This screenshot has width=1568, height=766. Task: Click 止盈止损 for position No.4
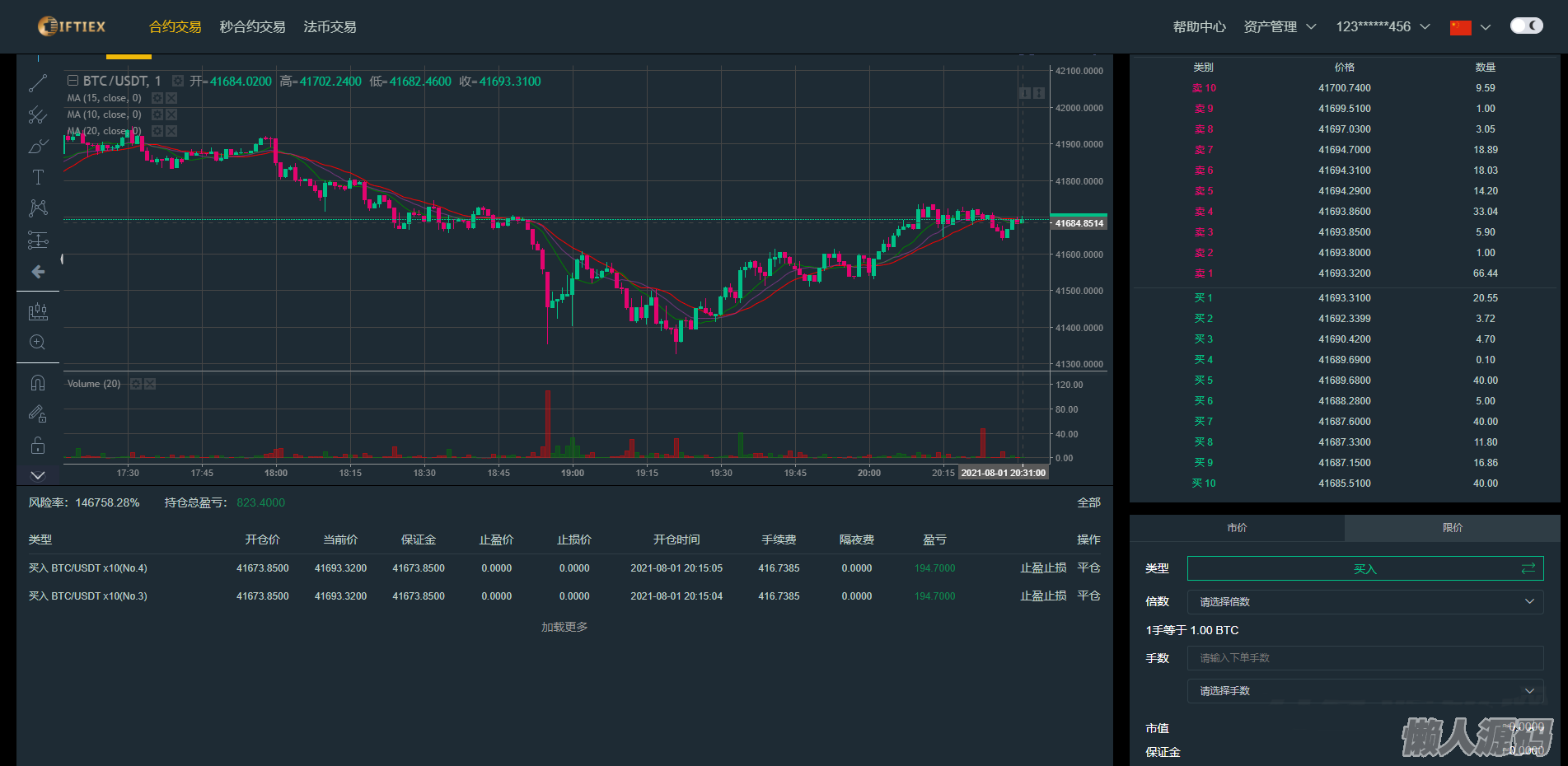[x=1043, y=568]
